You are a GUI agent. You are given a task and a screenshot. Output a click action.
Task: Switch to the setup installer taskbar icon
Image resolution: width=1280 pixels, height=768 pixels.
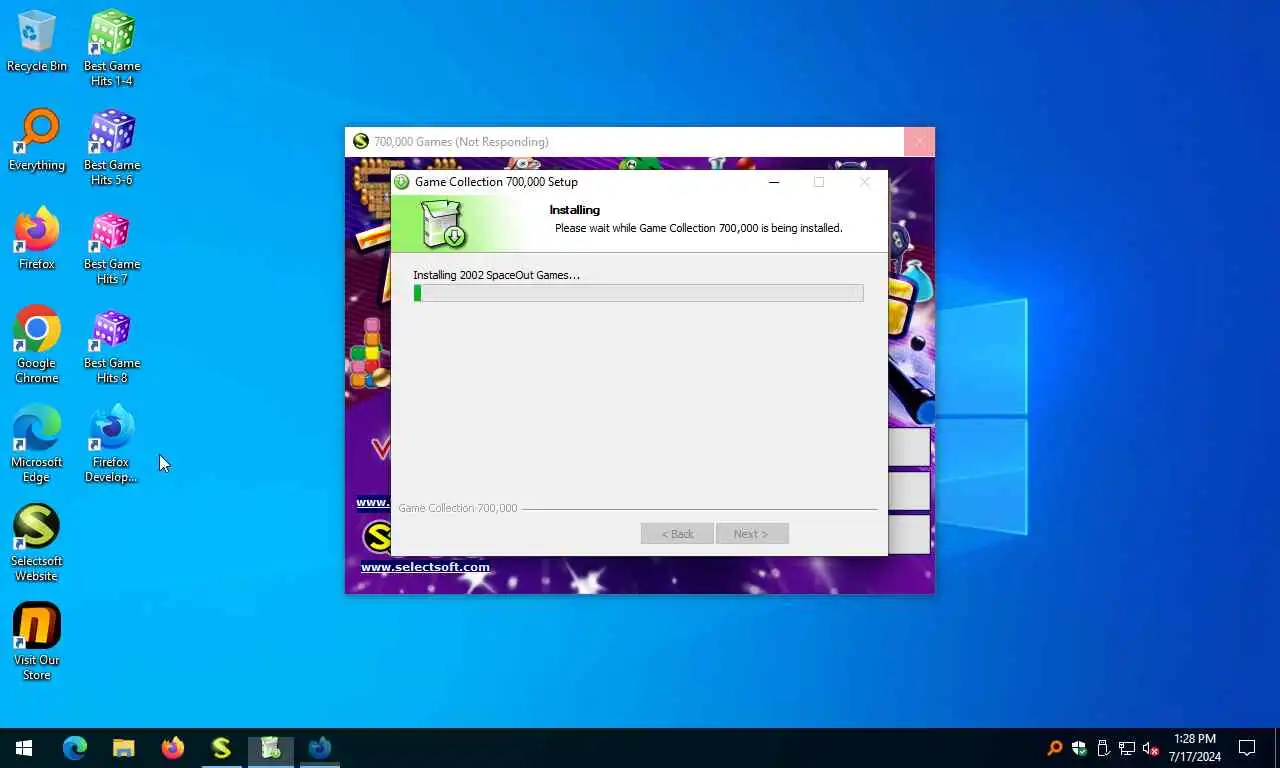click(x=270, y=748)
